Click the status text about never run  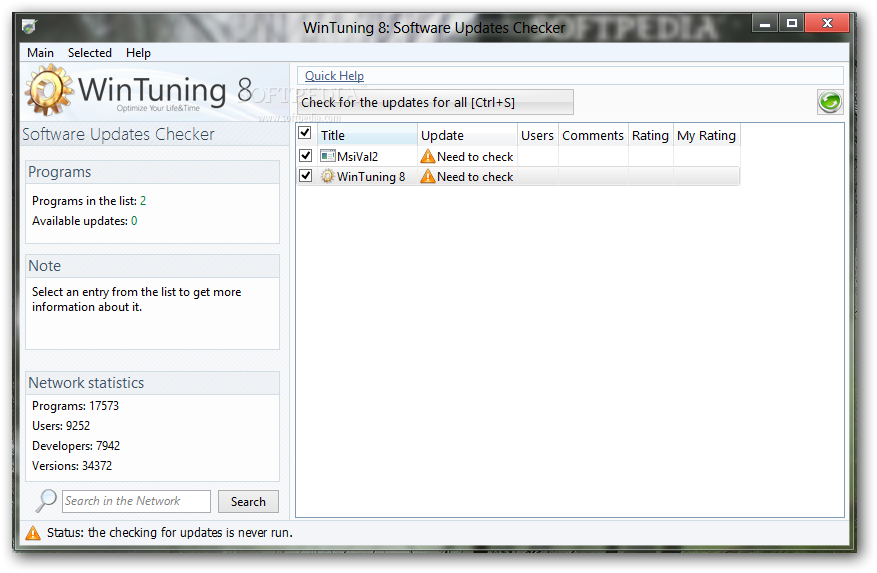click(170, 533)
